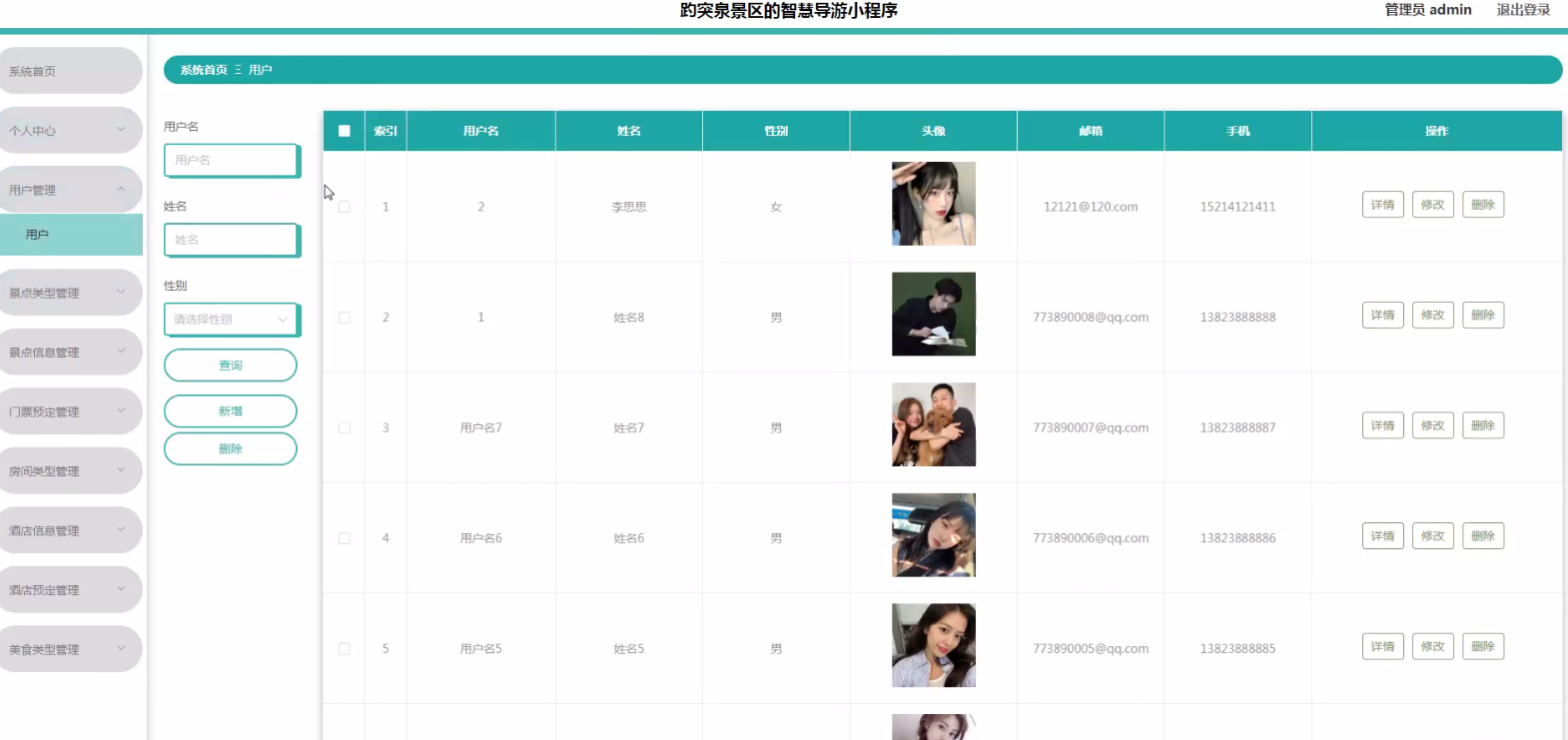Screen dimensions: 1568x740
Task: Expand the 景点信息管理 sidebar menu
Action: [70, 352]
